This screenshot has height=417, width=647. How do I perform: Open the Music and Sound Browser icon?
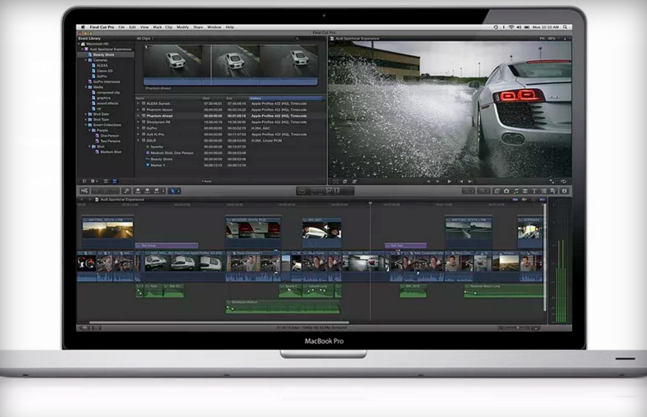pyautogui.click(x=516, y=191)
